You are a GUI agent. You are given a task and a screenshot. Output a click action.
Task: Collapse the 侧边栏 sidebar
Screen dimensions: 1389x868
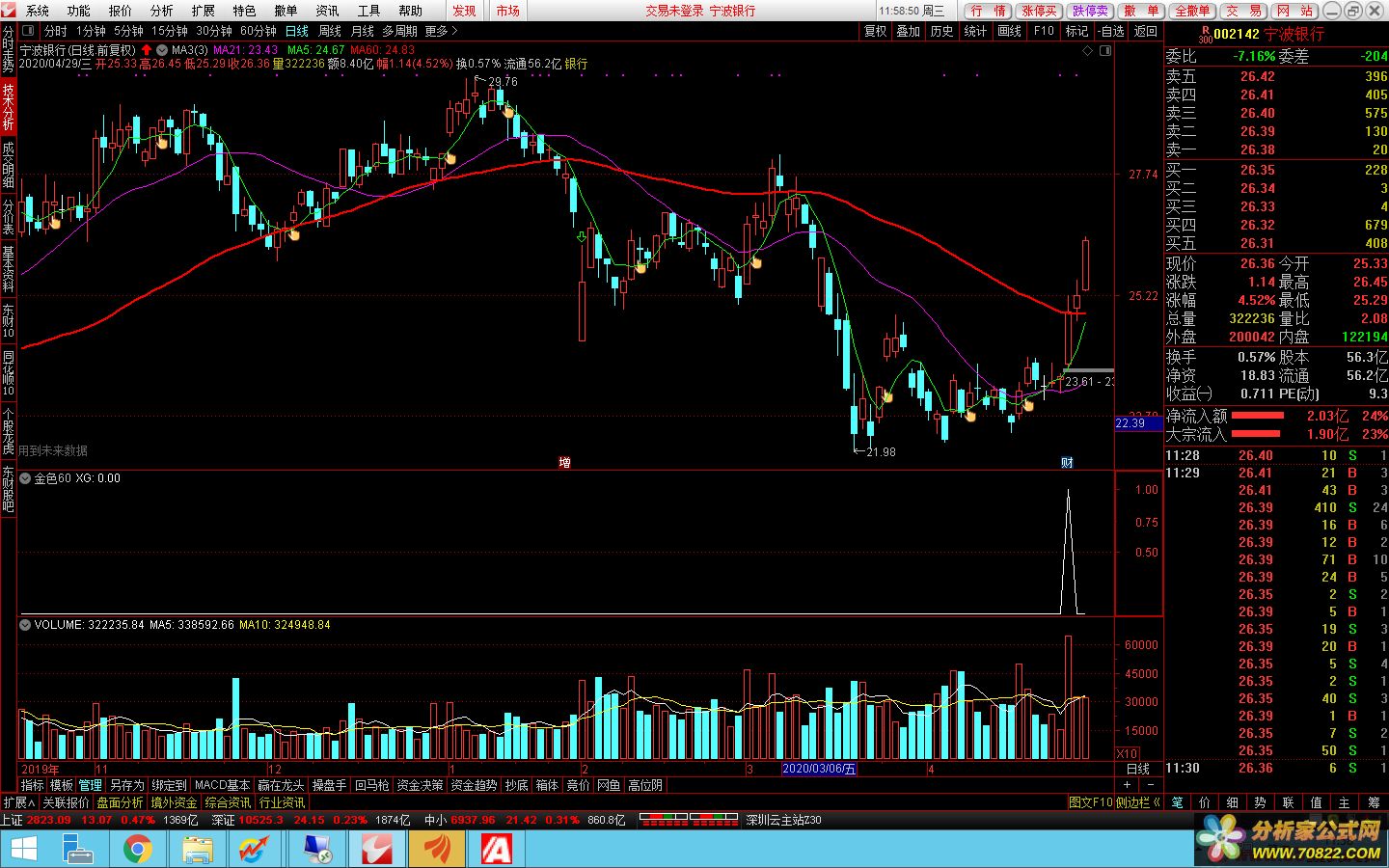[x=1138, y=802]
